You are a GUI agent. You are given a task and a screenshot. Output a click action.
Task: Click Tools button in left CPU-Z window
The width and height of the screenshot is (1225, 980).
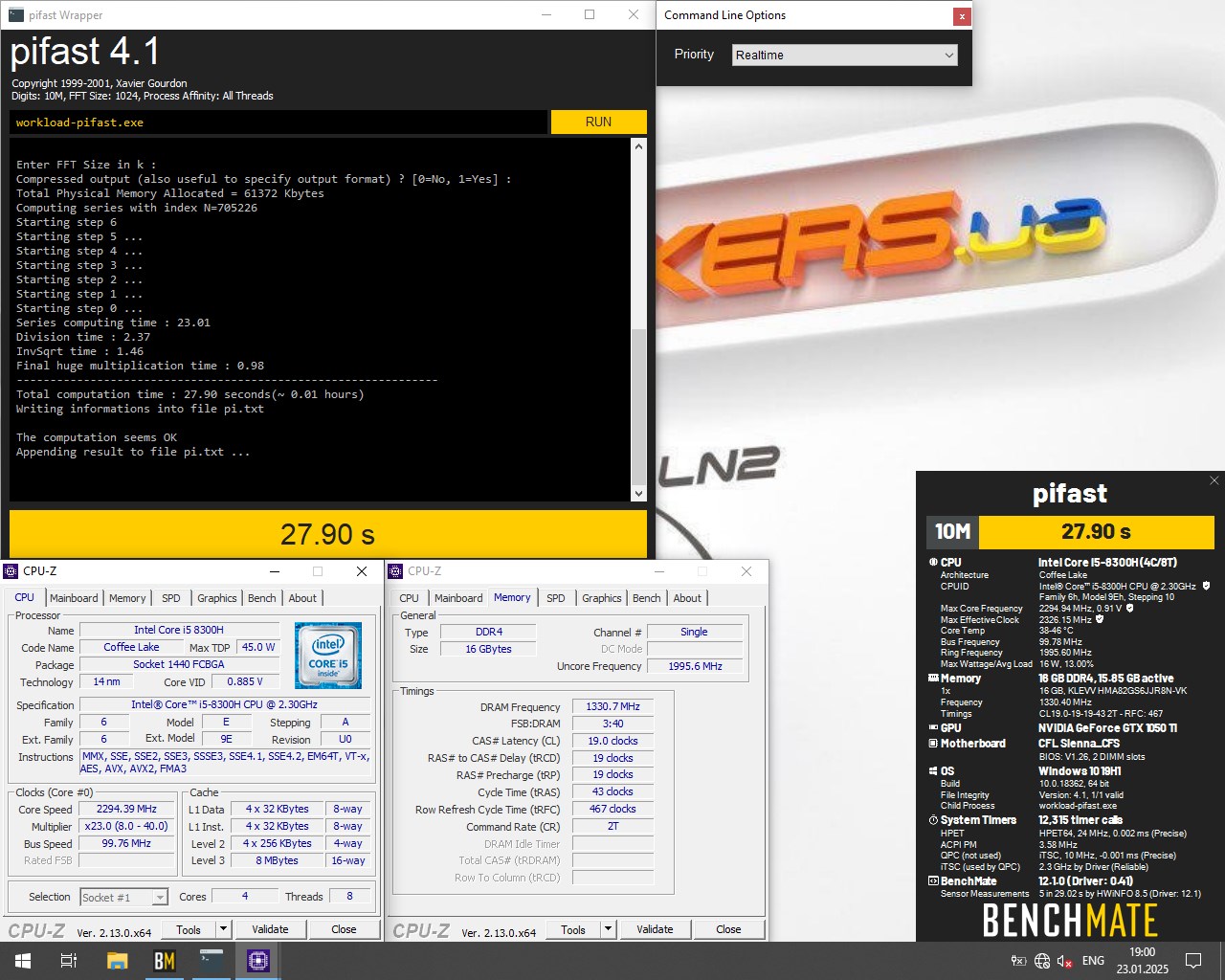pos(189,929)
